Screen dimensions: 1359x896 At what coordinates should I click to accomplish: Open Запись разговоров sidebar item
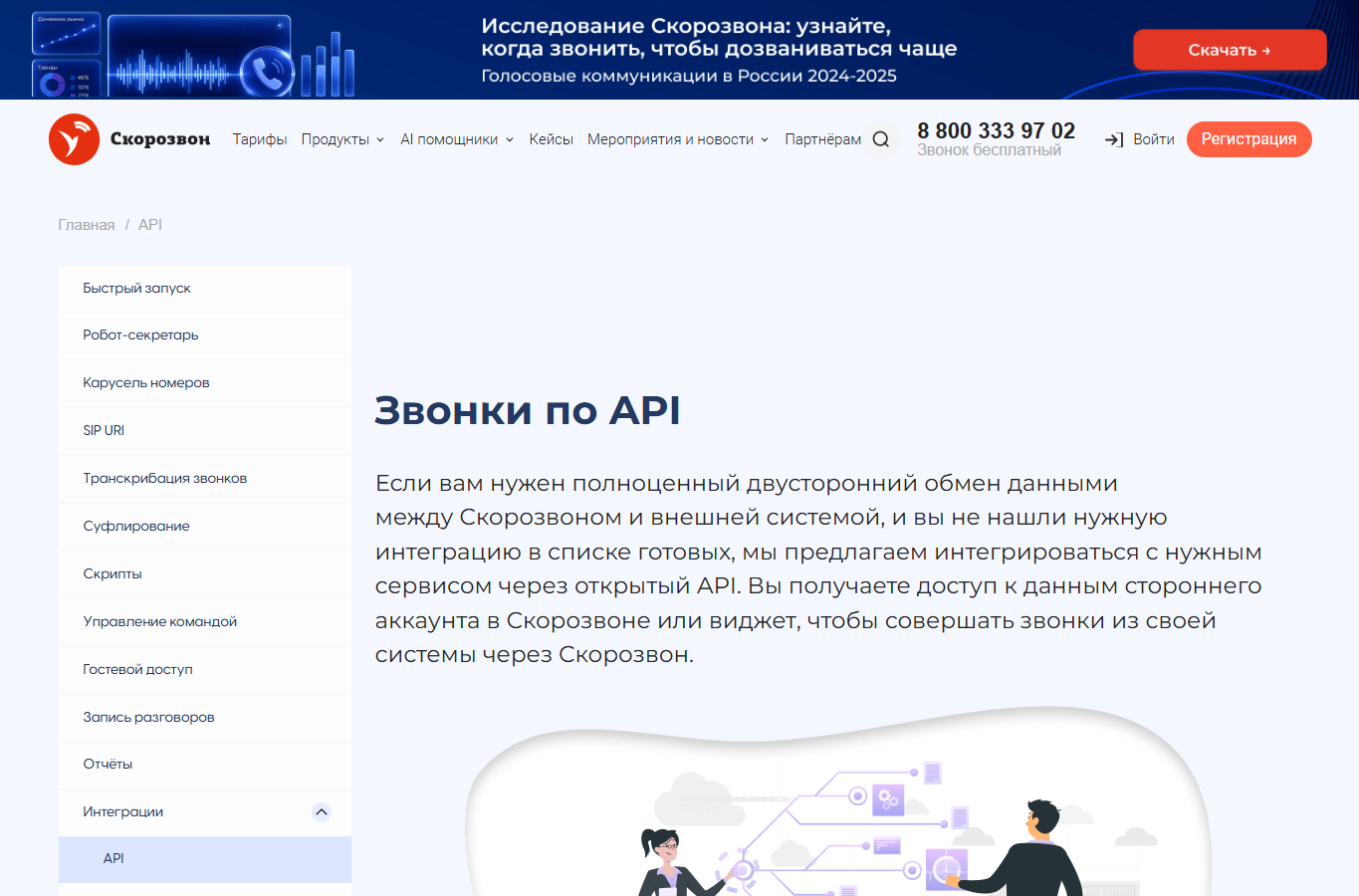[205, 718]
